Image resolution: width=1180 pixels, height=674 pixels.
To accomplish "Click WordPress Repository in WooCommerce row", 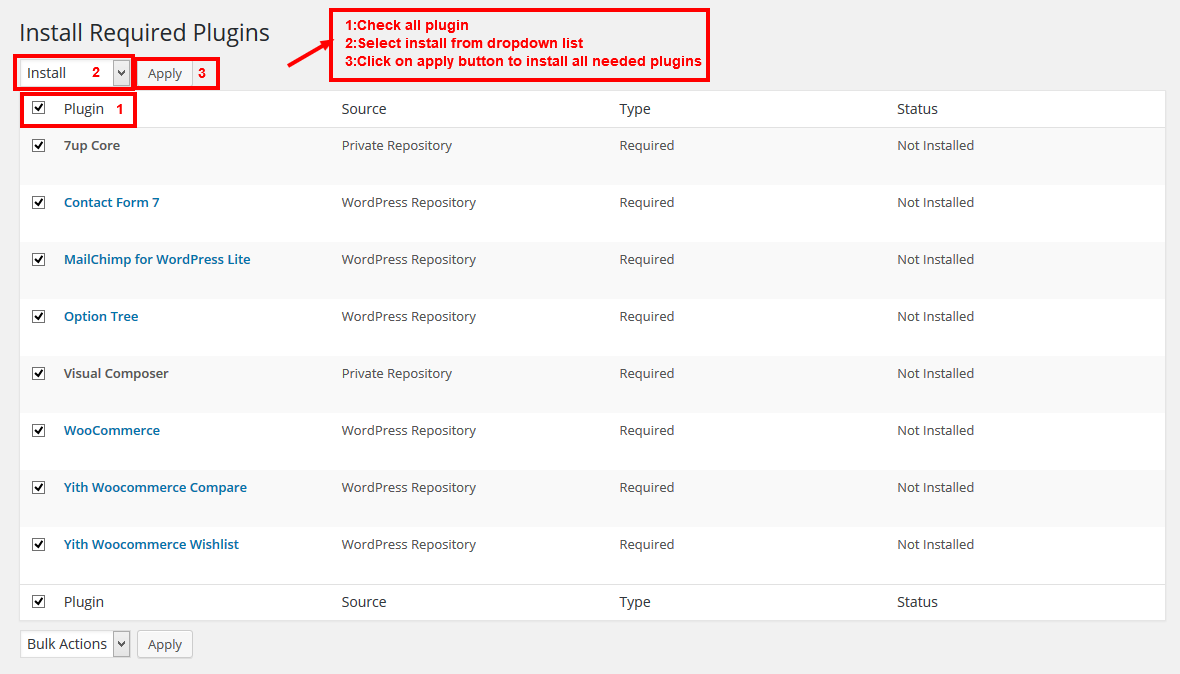I will (x=409, y=431).
